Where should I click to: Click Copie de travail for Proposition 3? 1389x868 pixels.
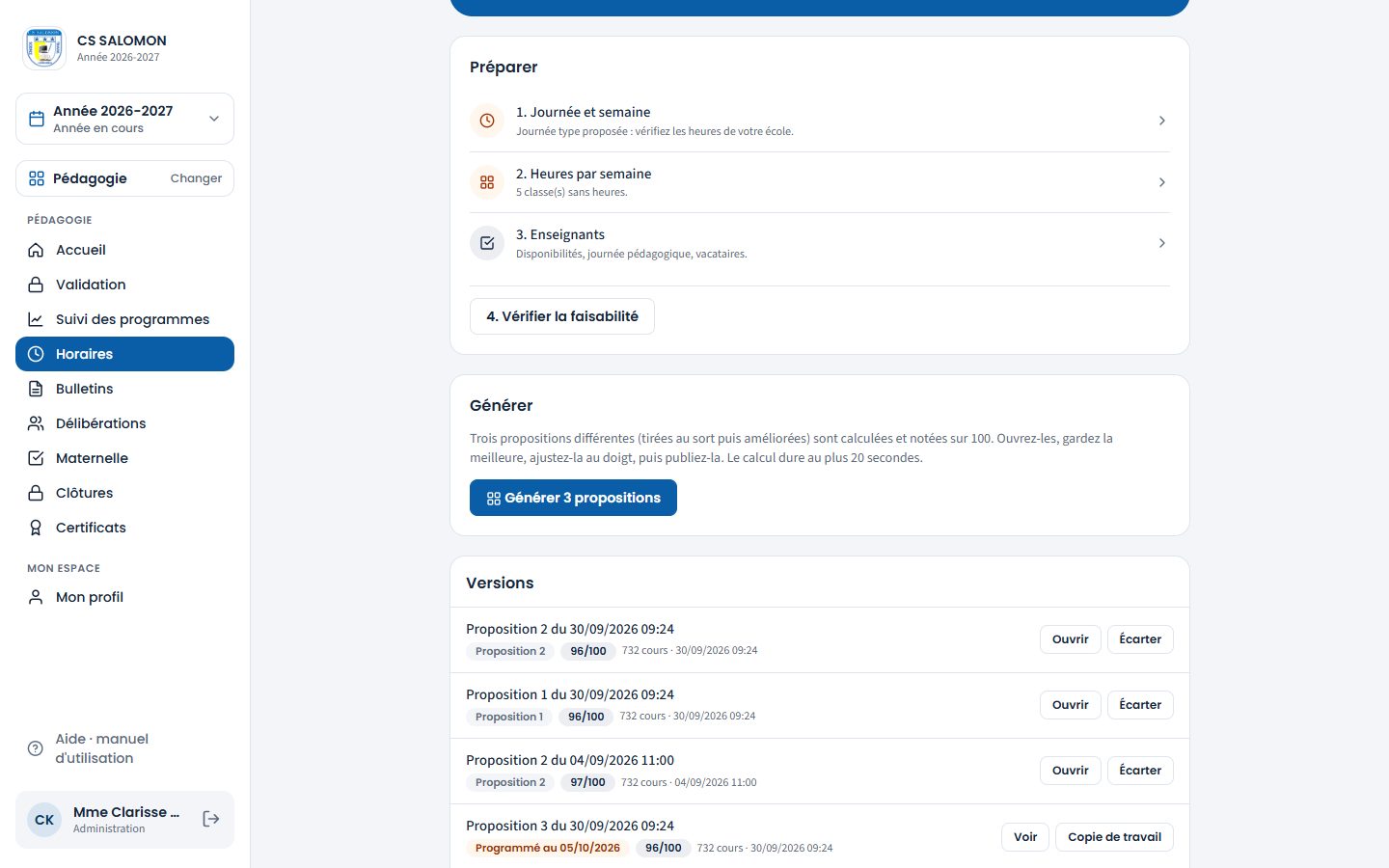tap(1114, 837)
